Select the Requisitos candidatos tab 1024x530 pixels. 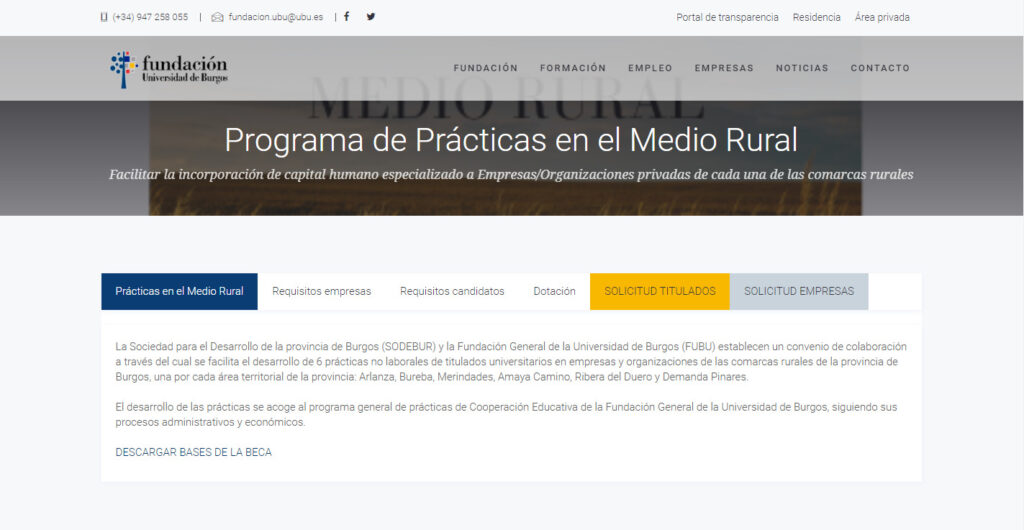pyautogui.click(x=452, y=291)
